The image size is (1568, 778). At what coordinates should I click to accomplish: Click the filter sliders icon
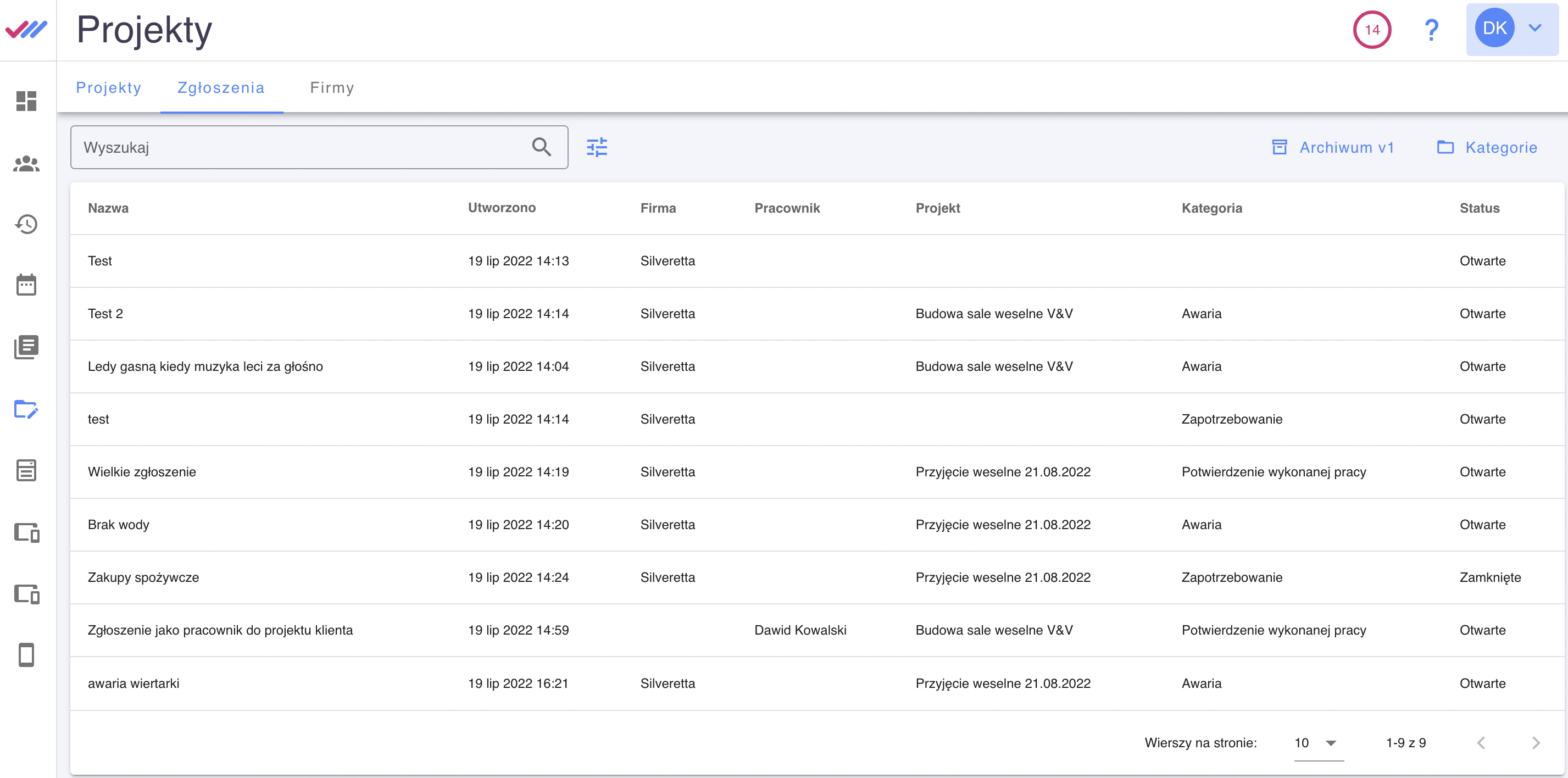coord(597,147)
